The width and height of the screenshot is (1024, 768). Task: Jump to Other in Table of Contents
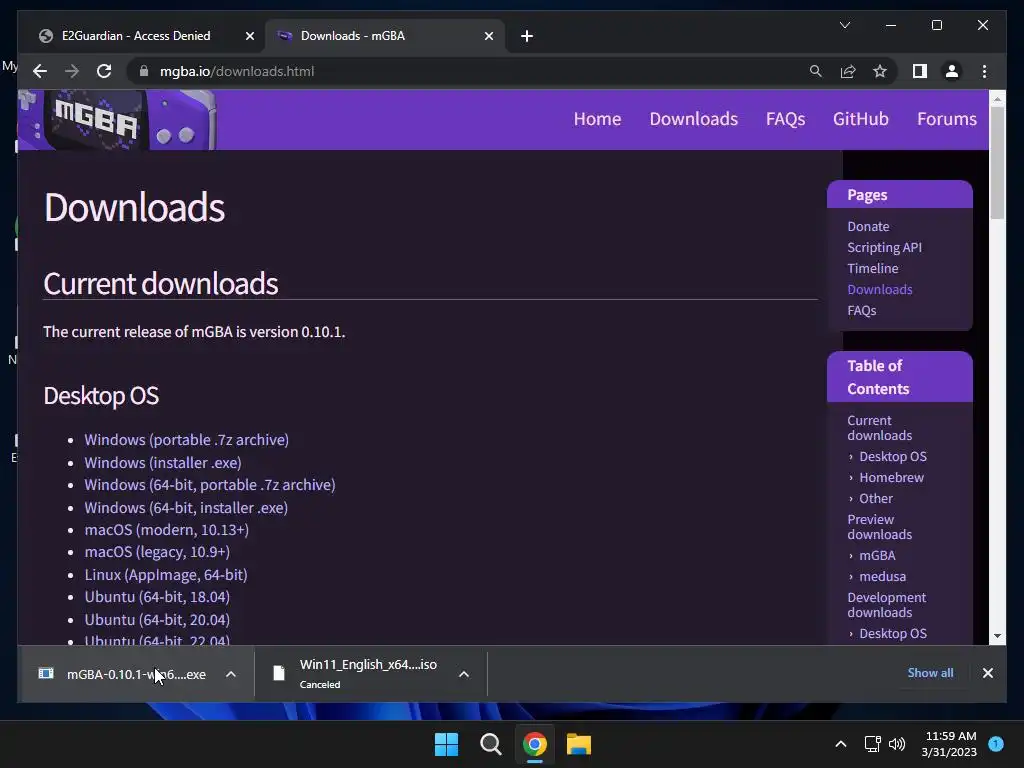(x=876, y=498)
